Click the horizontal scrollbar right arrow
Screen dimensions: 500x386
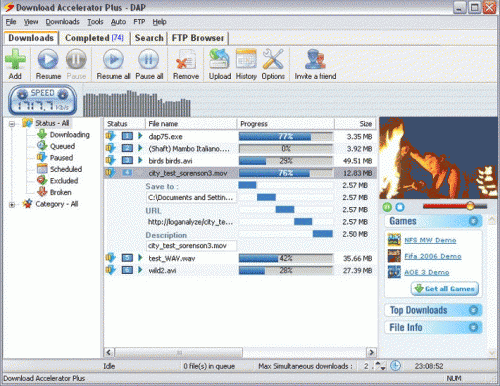371,352
